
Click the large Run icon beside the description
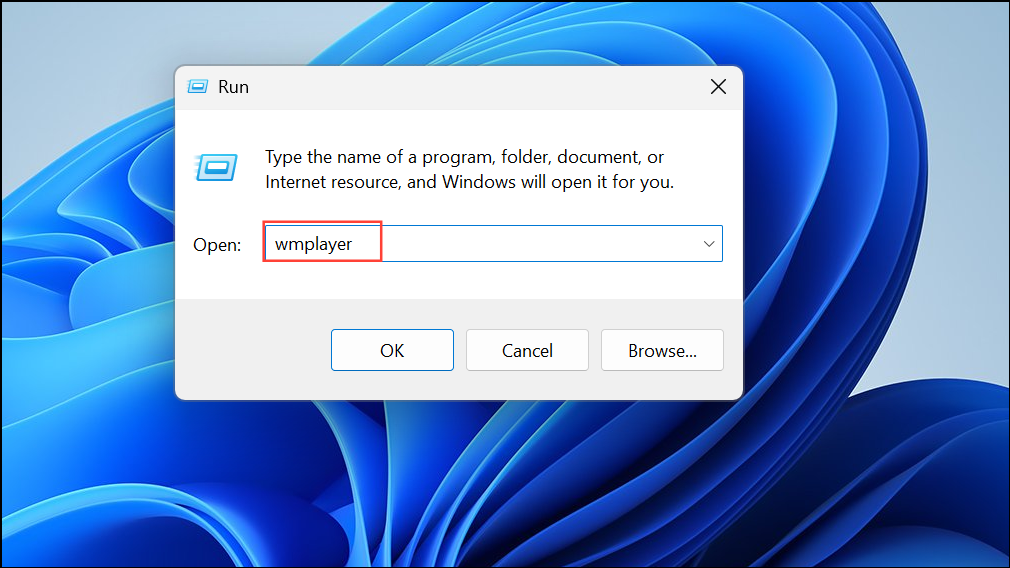point(216,167)
